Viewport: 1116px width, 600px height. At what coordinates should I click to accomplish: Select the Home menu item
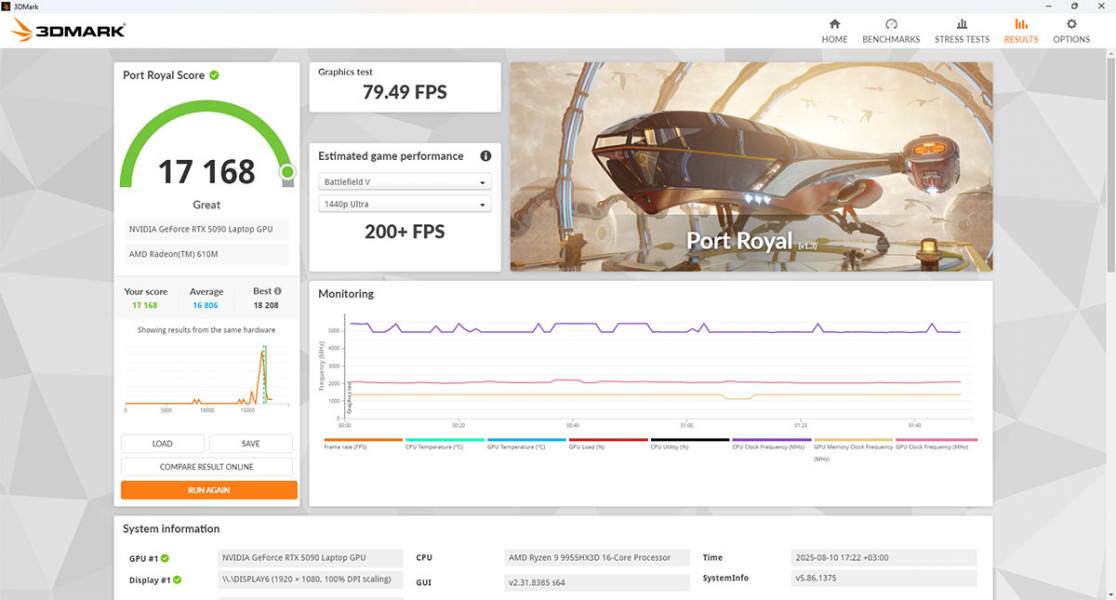[x=834, y=30]
